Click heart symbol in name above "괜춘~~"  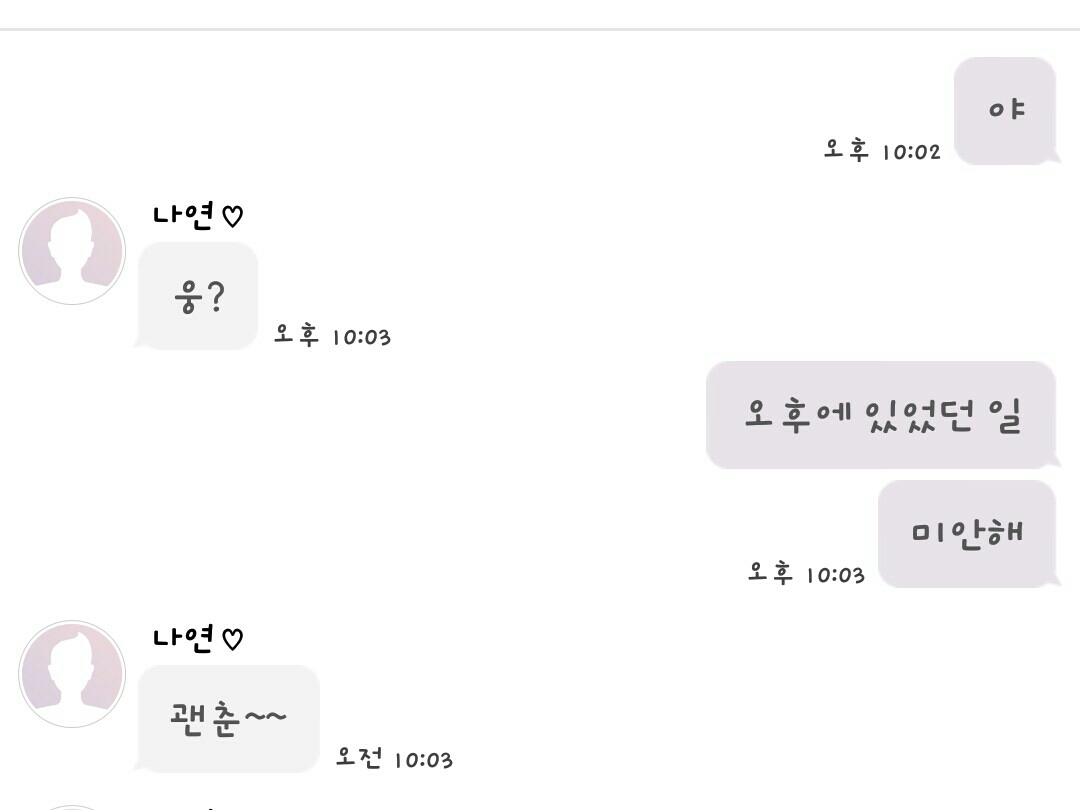click(232, 639)
